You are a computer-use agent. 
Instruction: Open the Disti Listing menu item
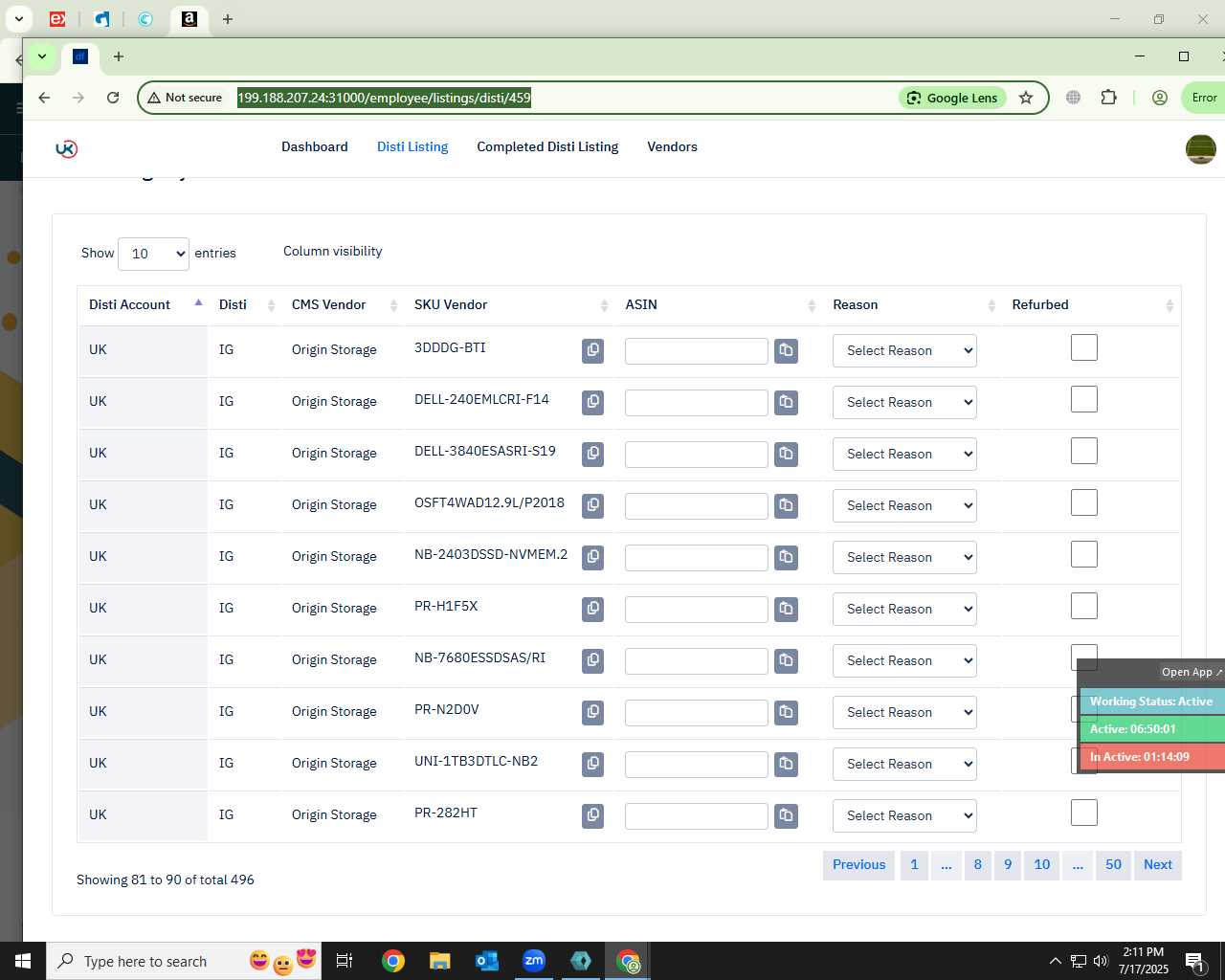tap(412, 146)
